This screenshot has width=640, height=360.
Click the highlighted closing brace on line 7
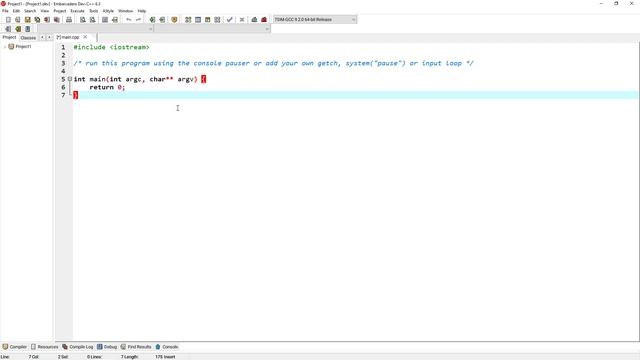(76, 95)
